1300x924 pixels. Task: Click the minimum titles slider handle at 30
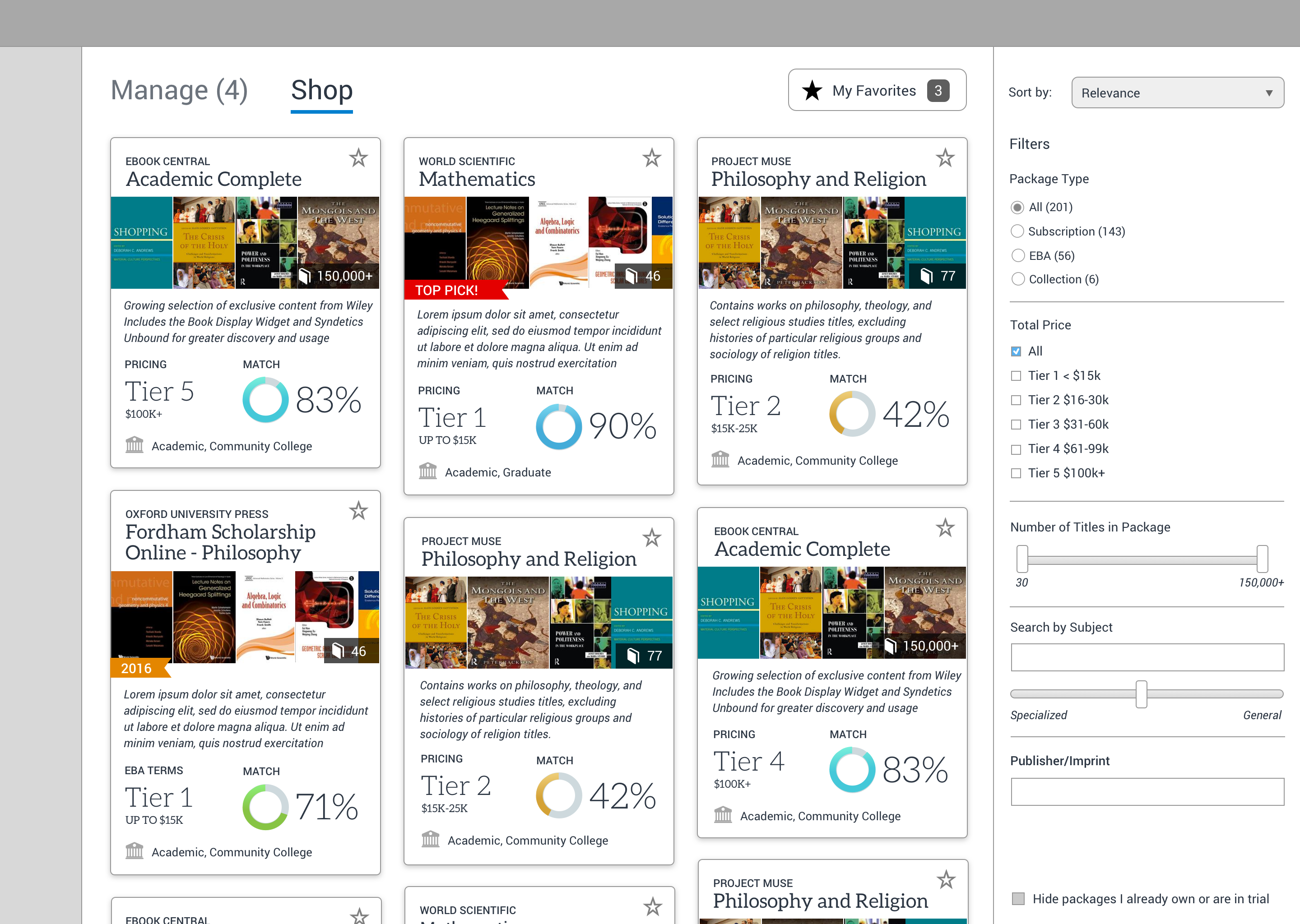pyautogui.click(x=1022, y=559)
